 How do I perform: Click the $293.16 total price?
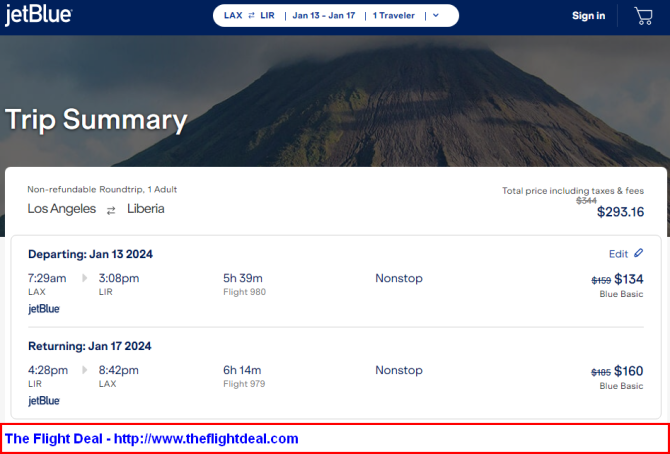point(620,212)
